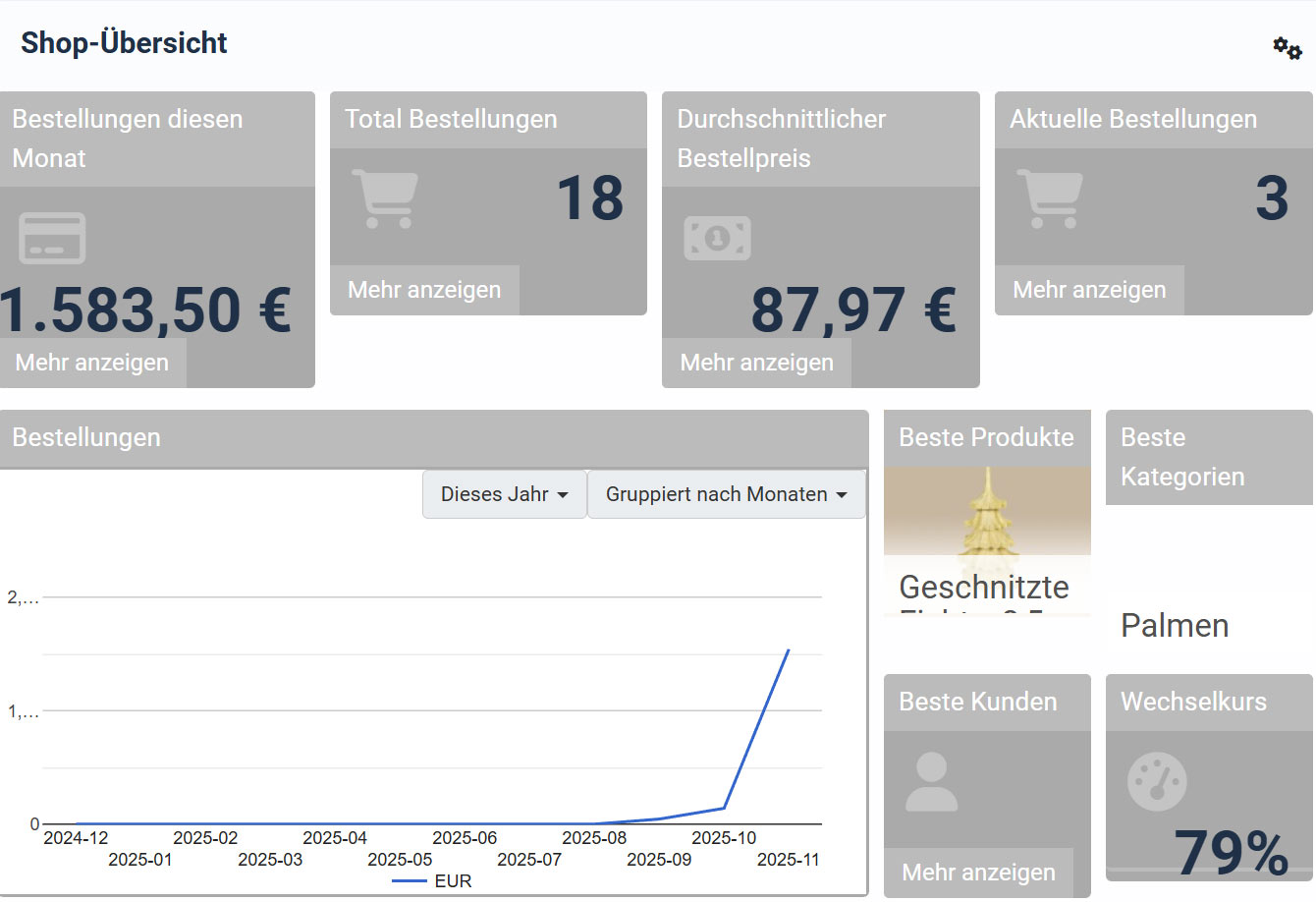Click the Bestellungen chart panel header
Image resolution: width=1316 pixels, height=902 pixels.
[433, 438]
